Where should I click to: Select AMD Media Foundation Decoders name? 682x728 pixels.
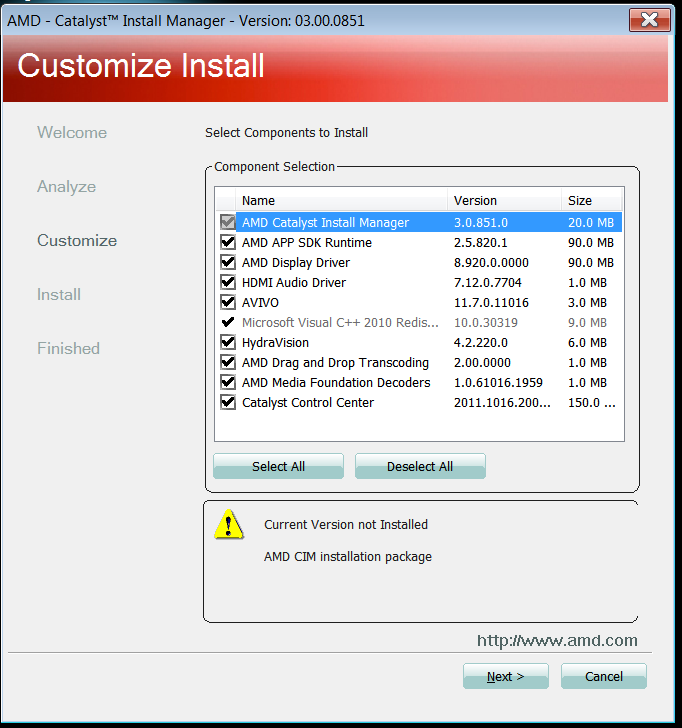coord(336,382)
